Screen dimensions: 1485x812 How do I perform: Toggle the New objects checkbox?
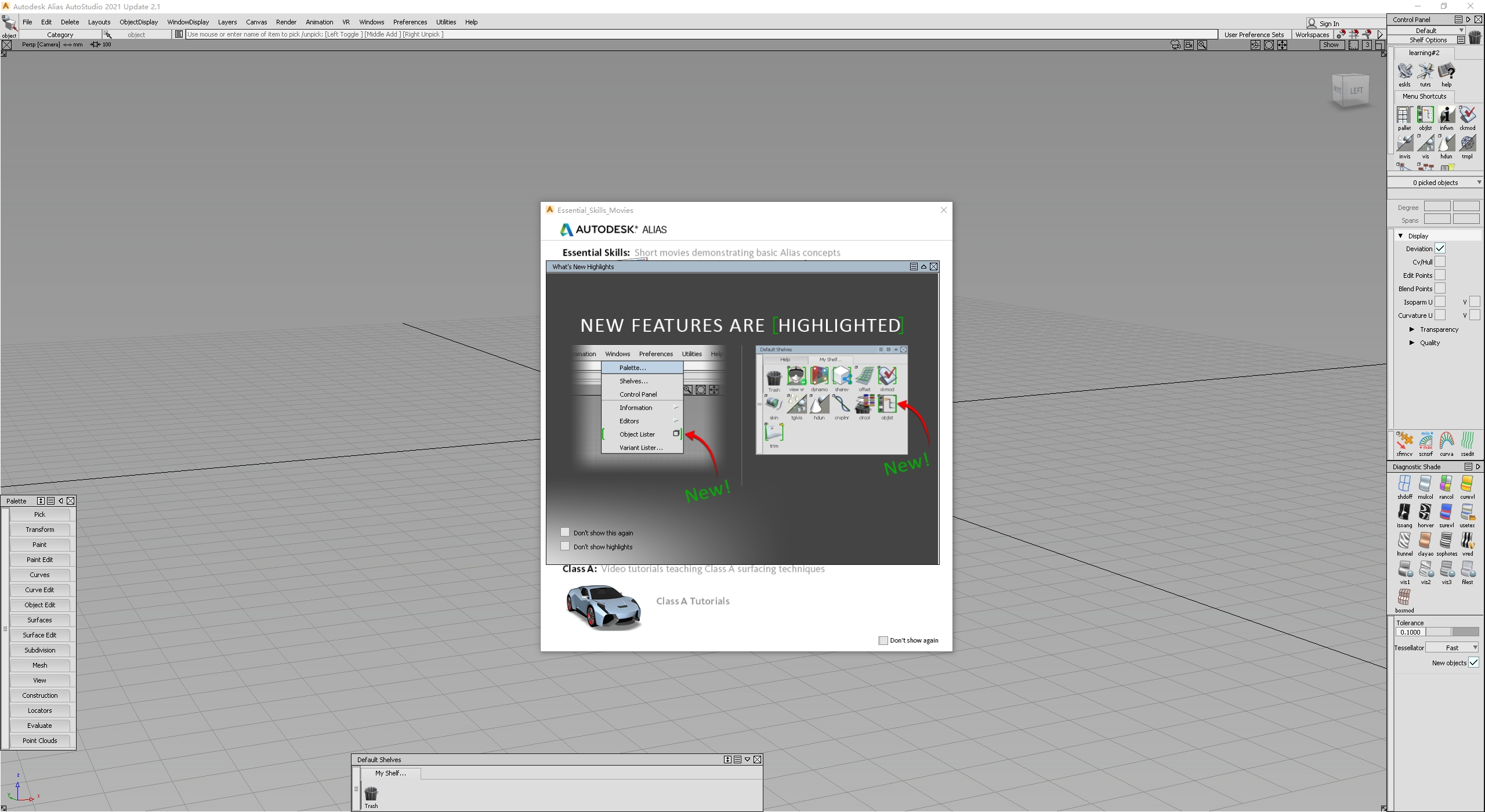[x=1473, y=662]
